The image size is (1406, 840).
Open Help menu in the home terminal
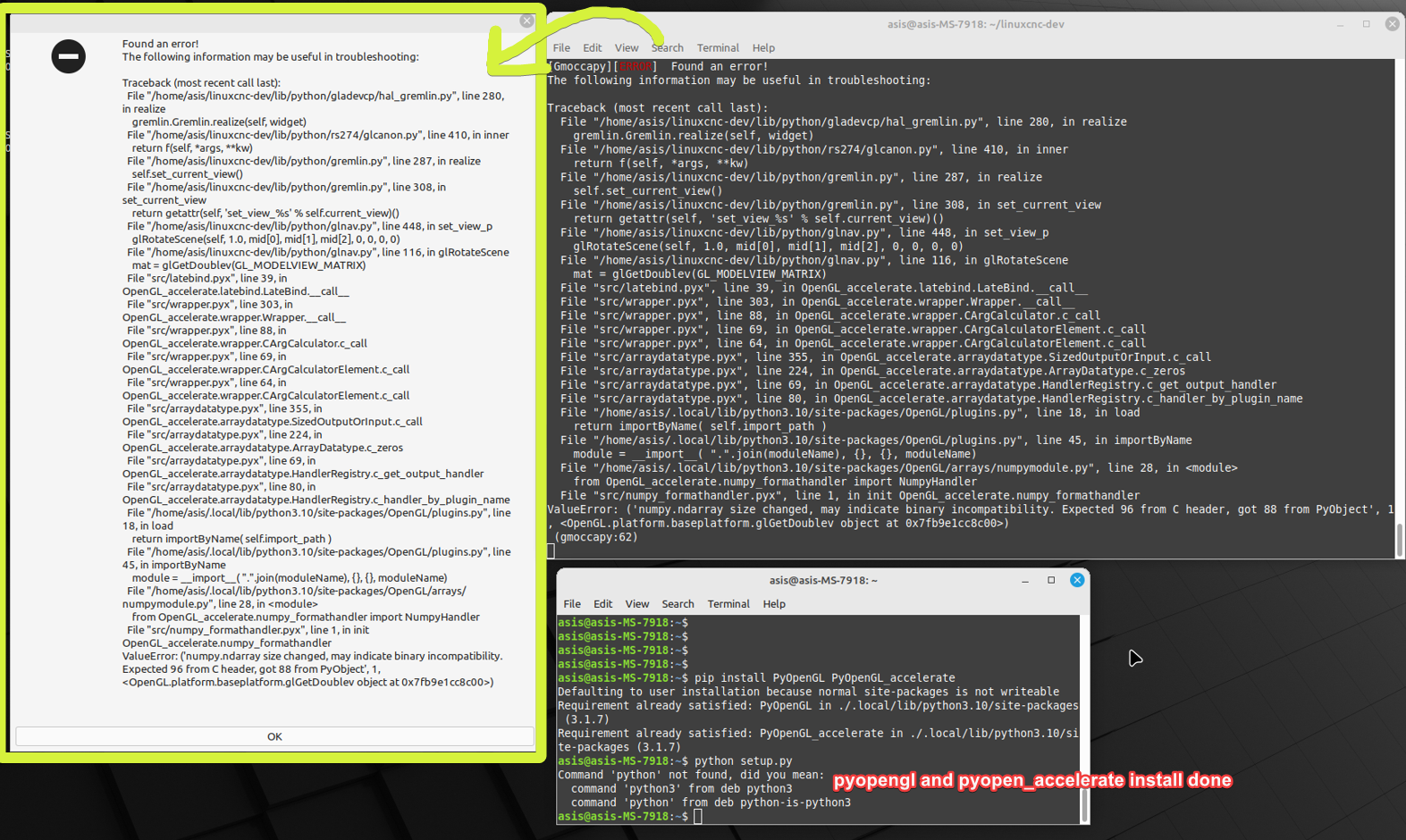774,604
